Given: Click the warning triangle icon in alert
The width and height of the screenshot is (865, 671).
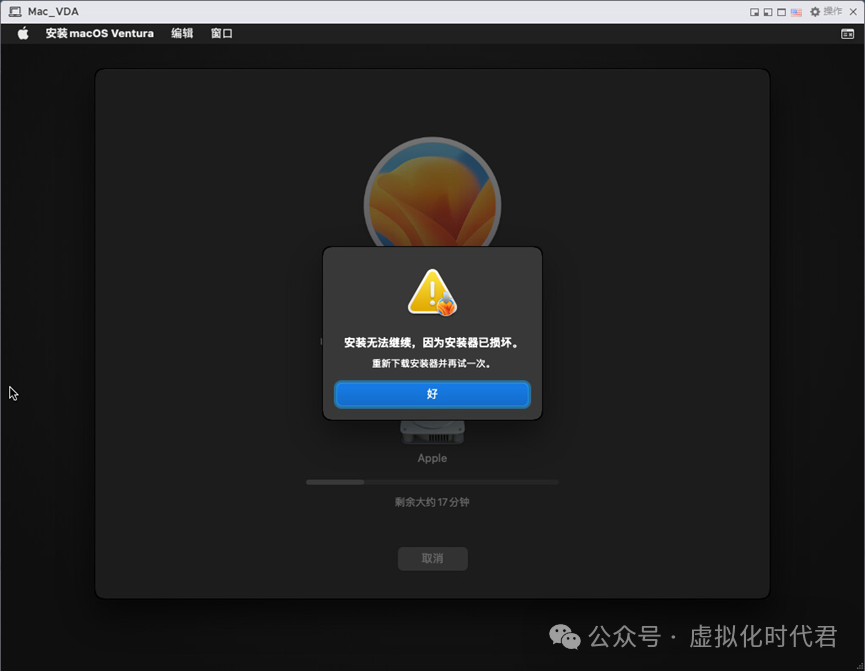Looking at the screenshot, I should click(432, 292).
